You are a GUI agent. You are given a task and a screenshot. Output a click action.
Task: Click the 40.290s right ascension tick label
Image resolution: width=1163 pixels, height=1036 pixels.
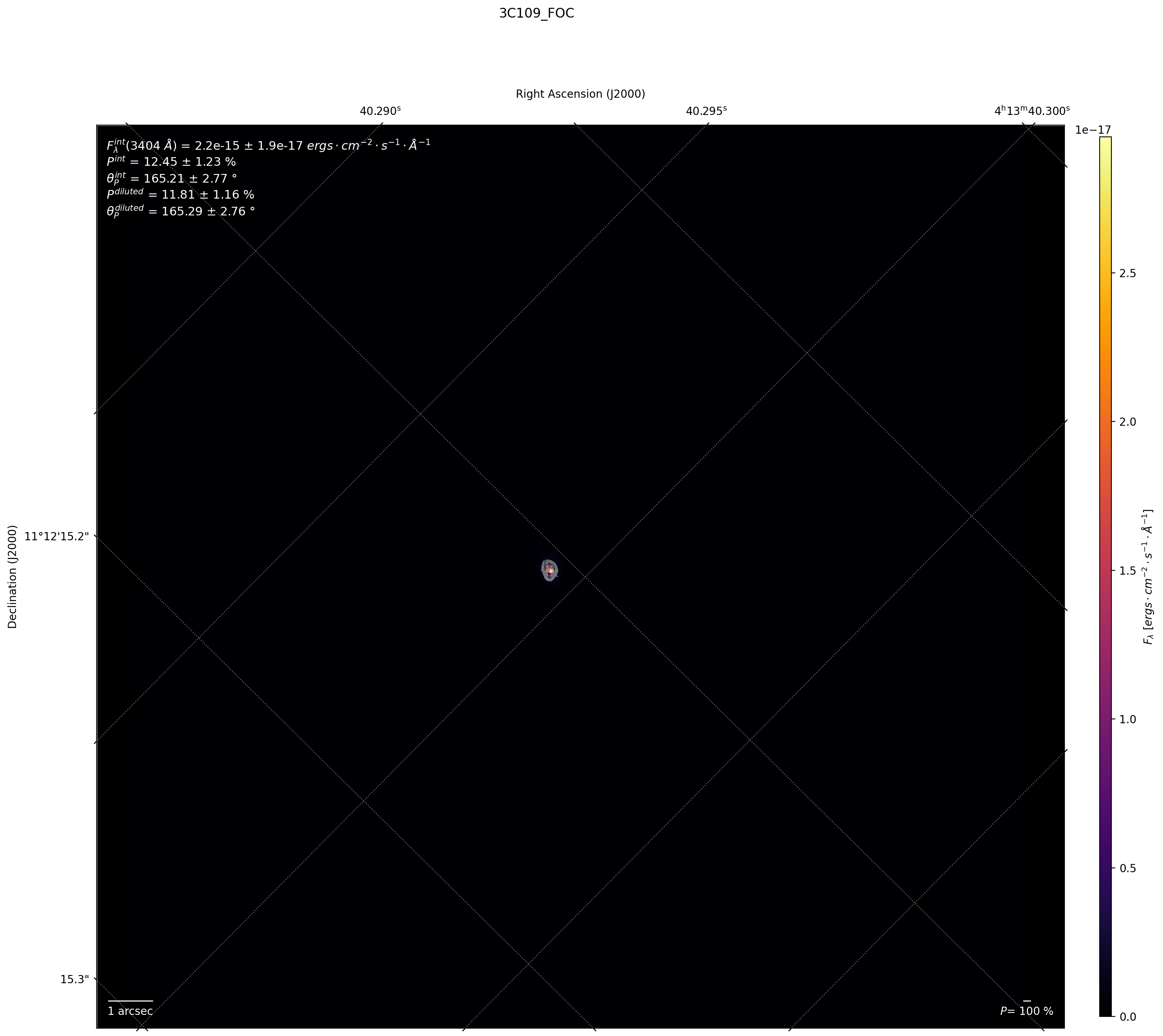click(380, 111)
